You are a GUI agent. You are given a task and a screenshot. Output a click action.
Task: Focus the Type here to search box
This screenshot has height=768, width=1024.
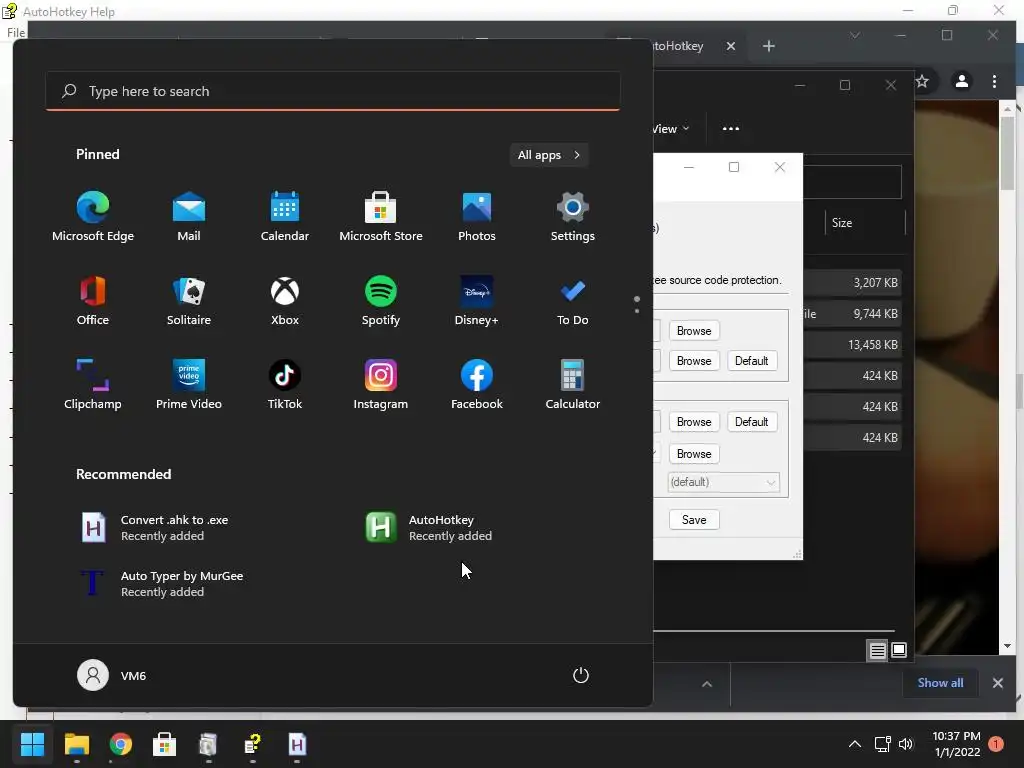pyautogui.click(x=333, y=91)
